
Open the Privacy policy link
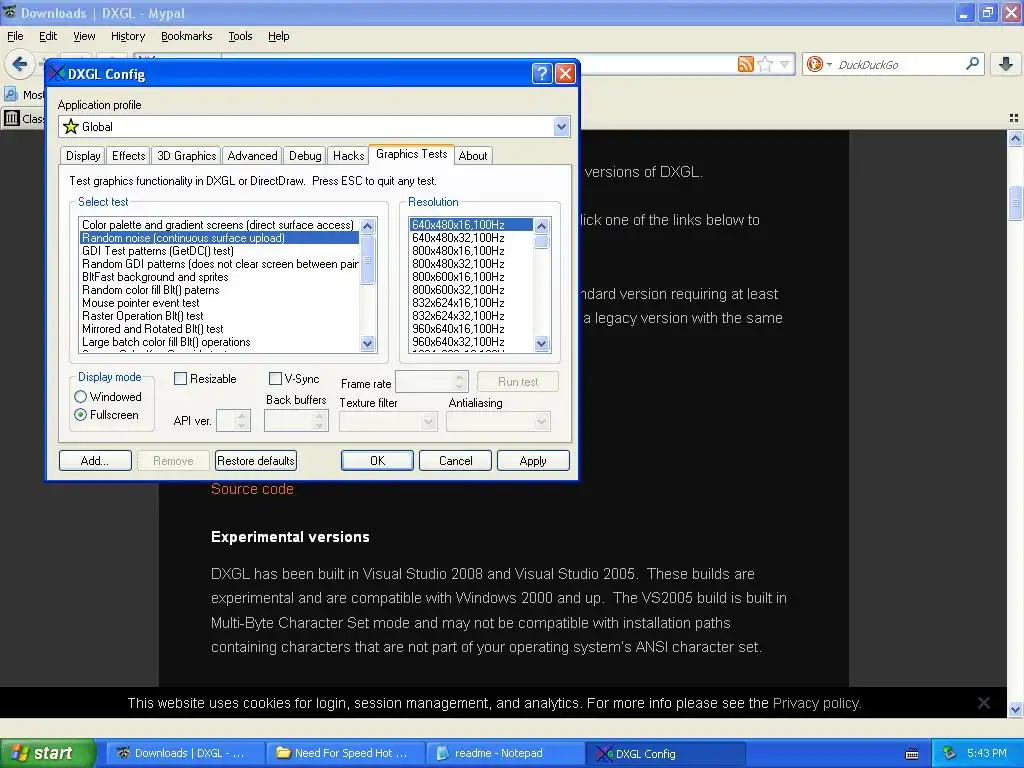[816, 703]
